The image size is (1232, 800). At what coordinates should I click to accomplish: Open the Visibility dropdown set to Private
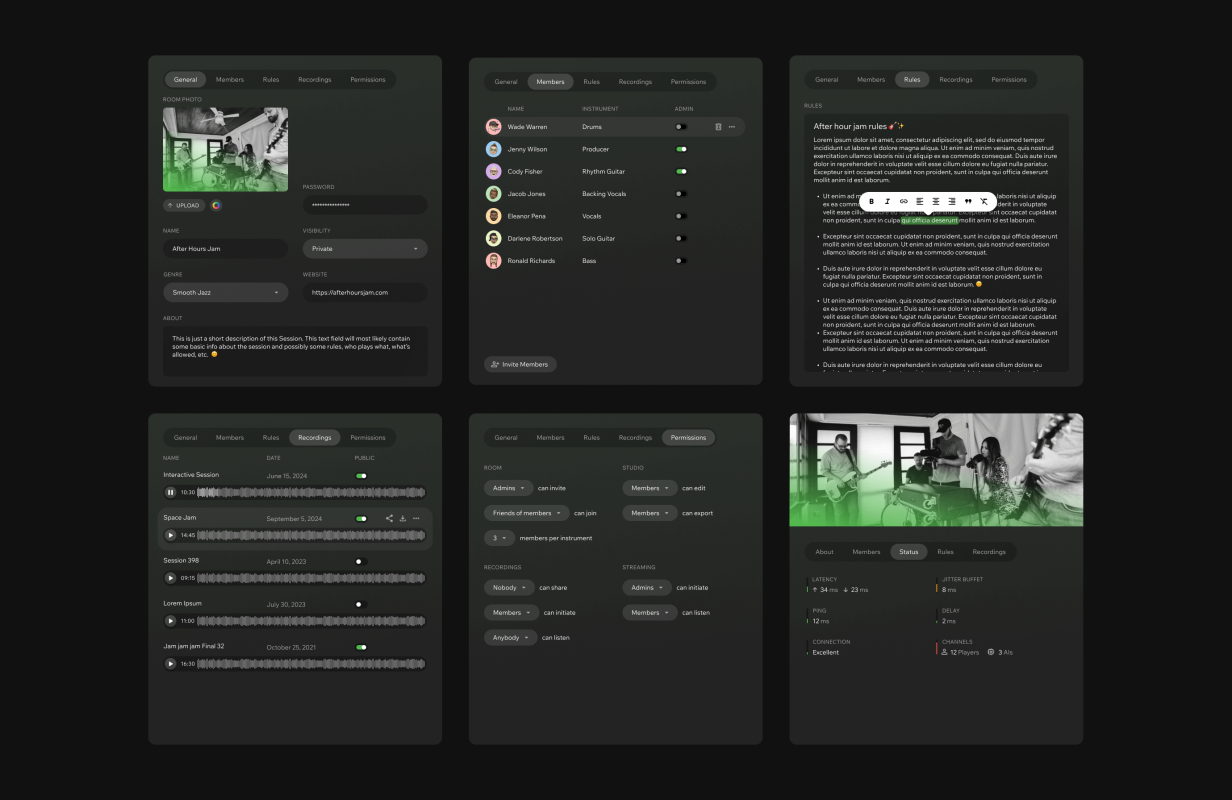[x=365, y=249]
